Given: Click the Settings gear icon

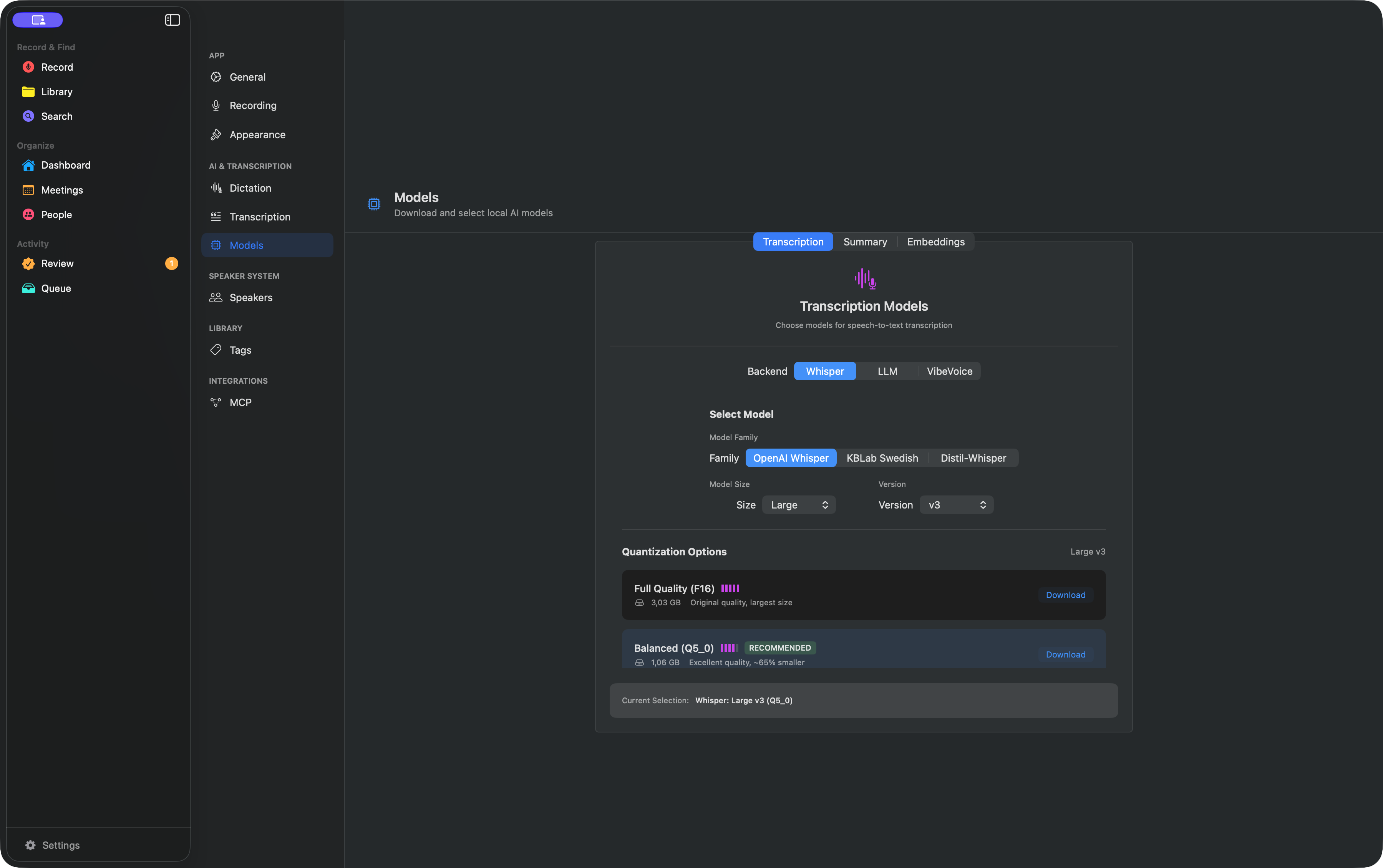Looking at the screenshot, I should pyautogui.click(x=30, y=845).
